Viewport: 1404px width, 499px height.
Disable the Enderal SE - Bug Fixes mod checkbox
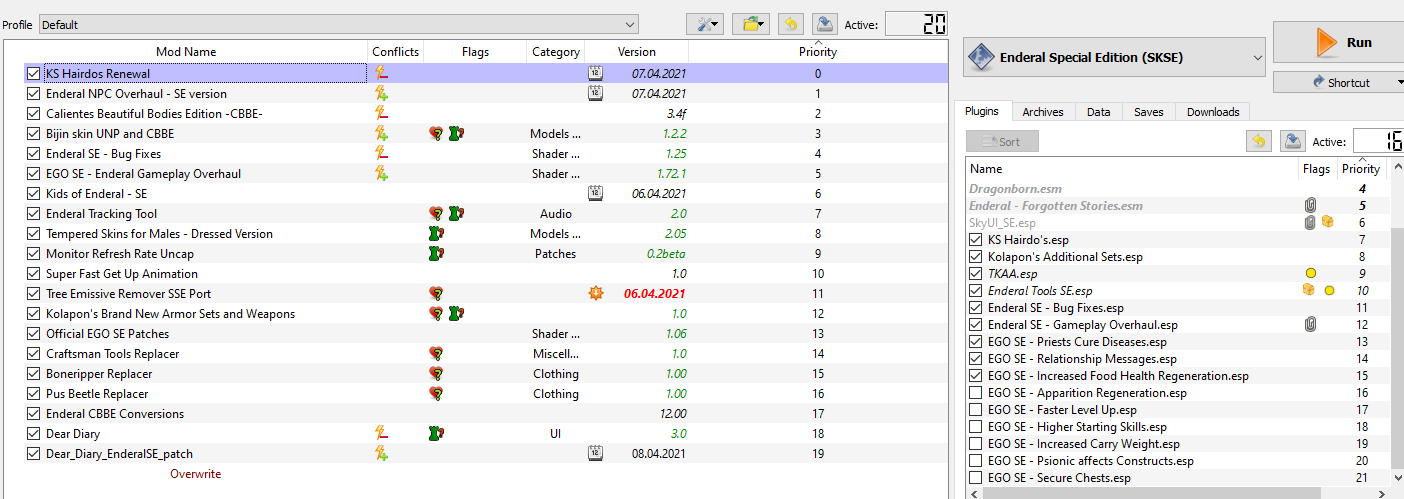coord(34,153)
